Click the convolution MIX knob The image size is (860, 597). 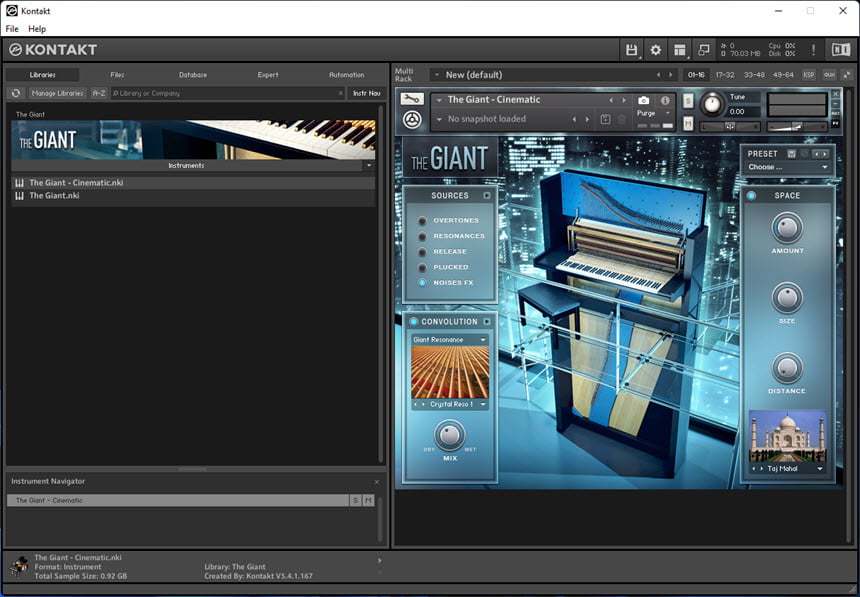click(450, 435)
